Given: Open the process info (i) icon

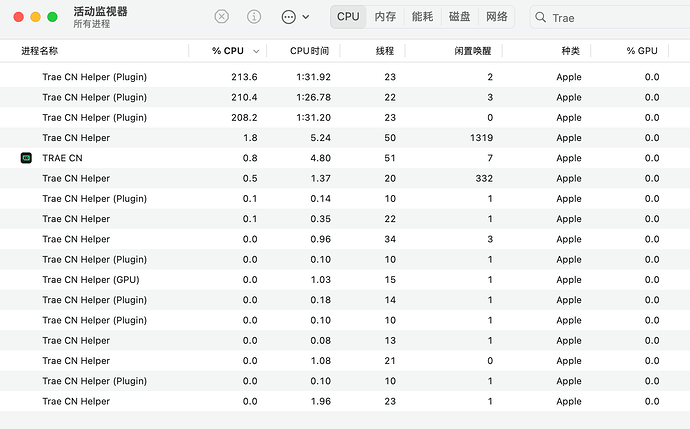Looking at the screenshot, I should click(254, 17).
